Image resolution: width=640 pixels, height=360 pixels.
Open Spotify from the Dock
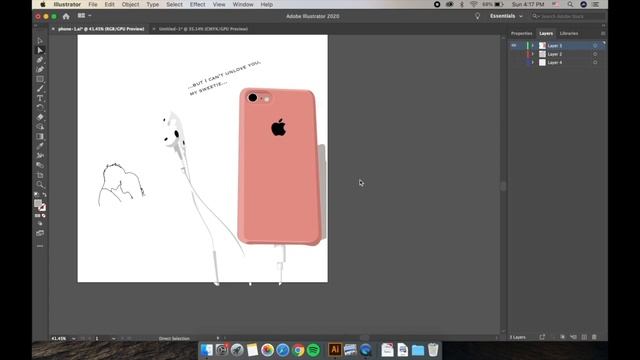click(313, 350)
